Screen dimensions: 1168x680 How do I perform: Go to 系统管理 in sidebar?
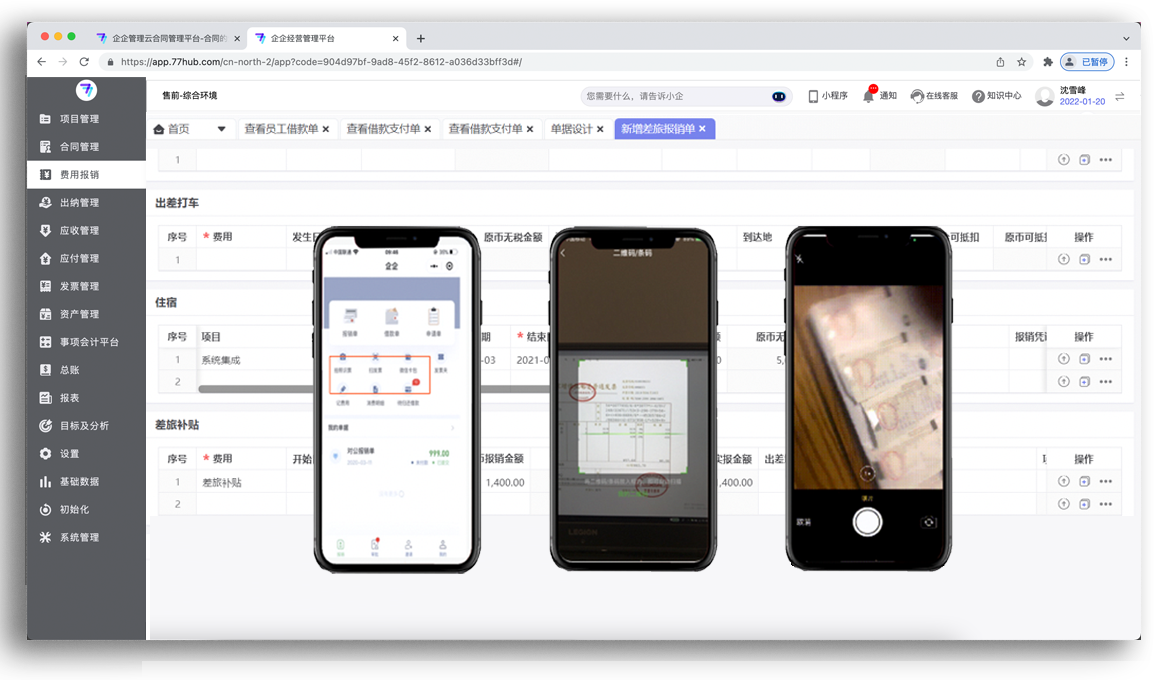[x=78, y=537]
